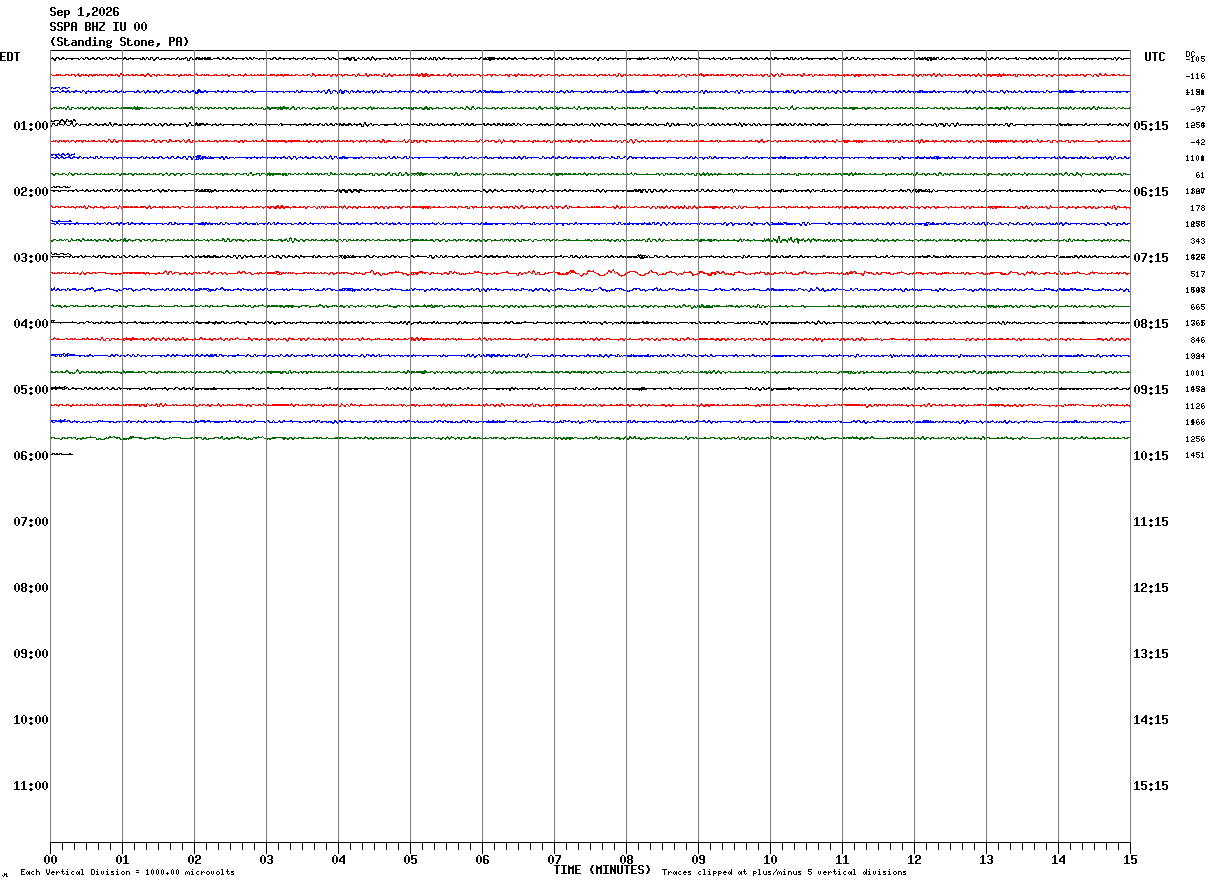Click the 07 minute axis tick label
The height and width of the screenshot is (886, 1210).
pos(554,860)
